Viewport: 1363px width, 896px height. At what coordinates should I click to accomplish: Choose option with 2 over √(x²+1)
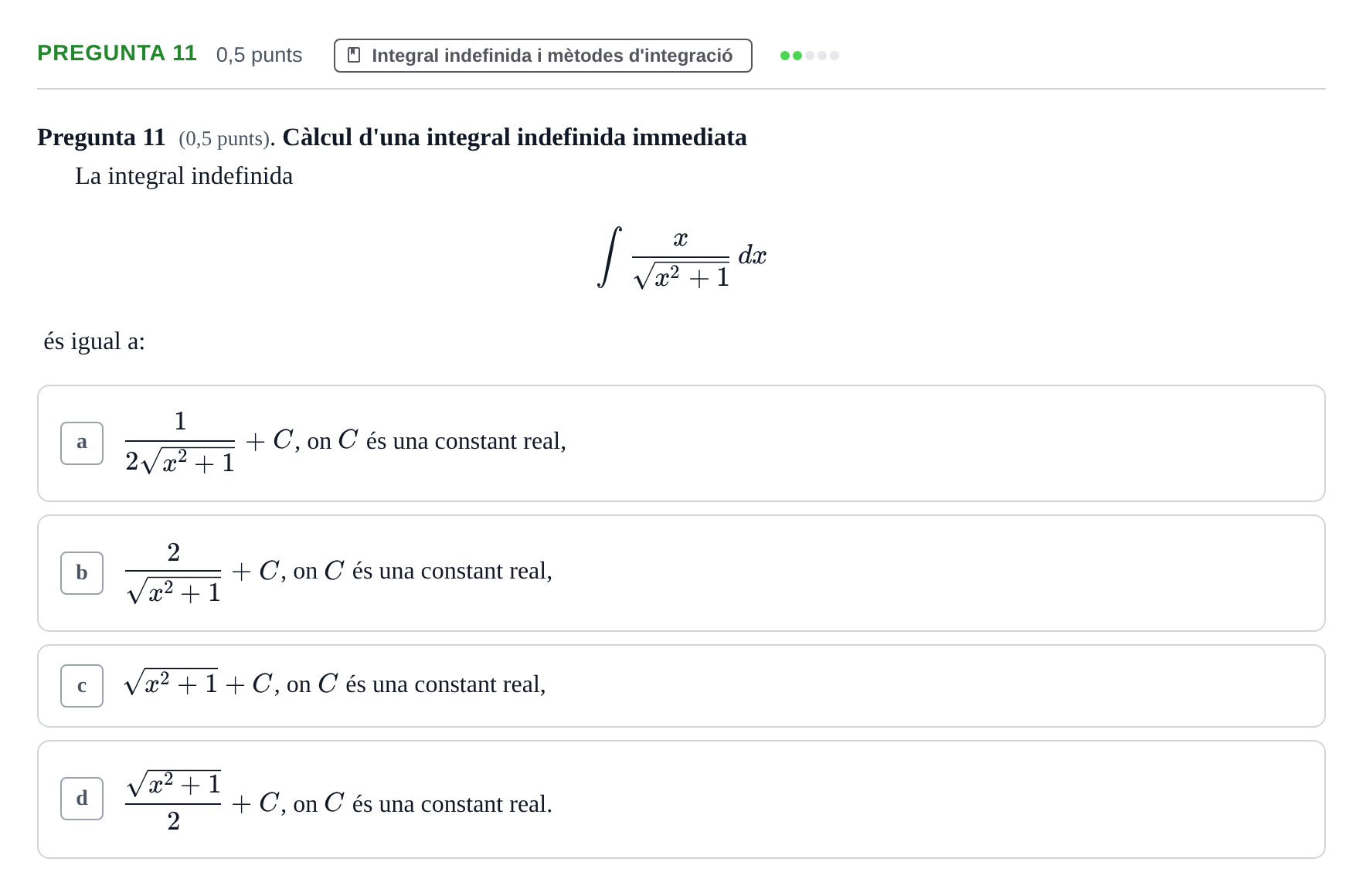coord(681,573)
